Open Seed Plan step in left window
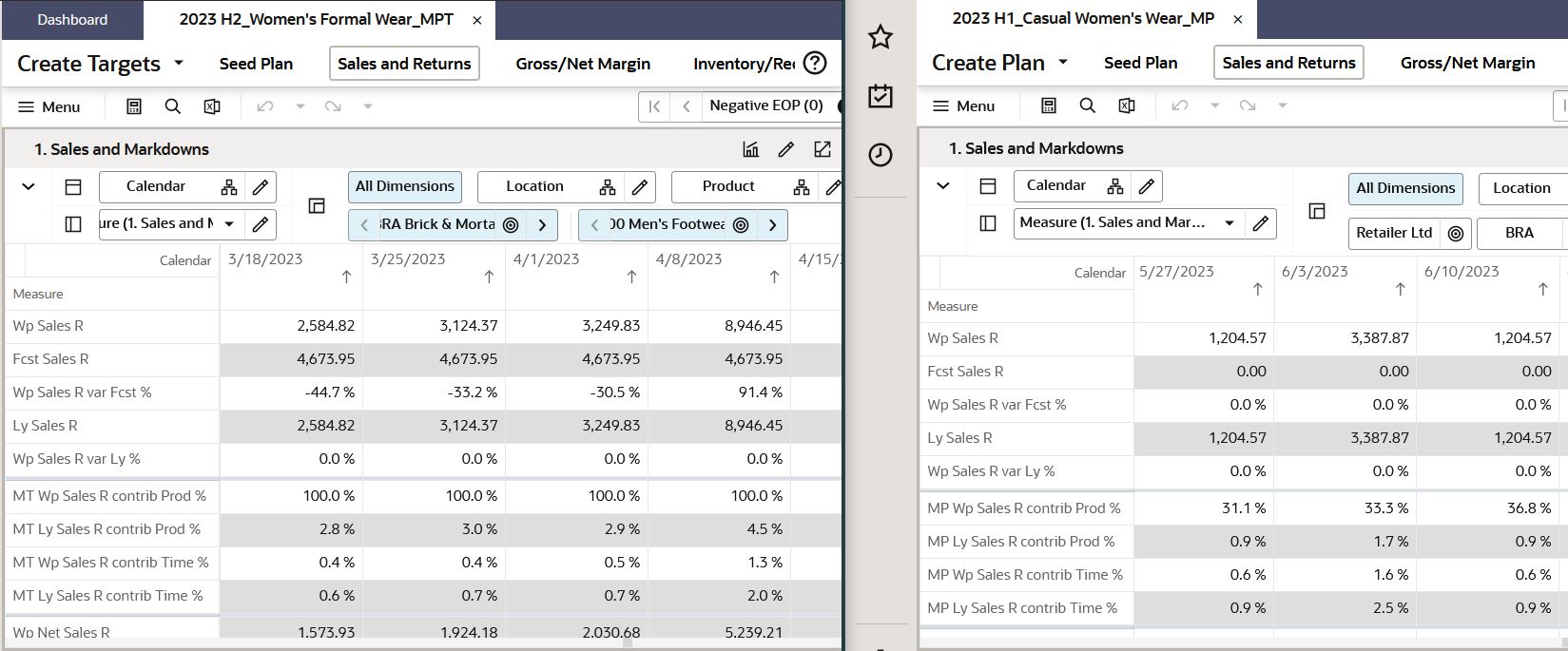This screenshot has width=1568, height=651. tap(256, 64)
